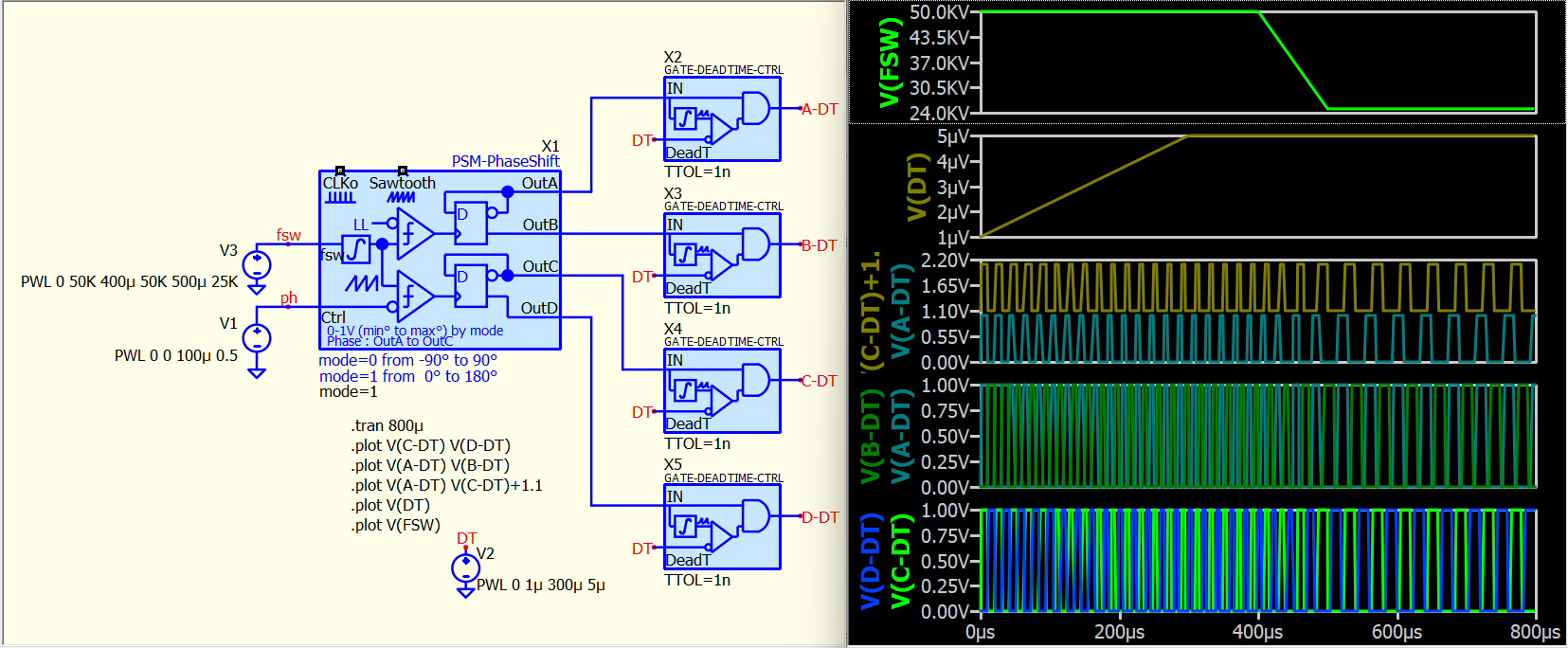Click the A-DT output net label
This screenshot has width=1568, height=648.
click(x=820, y=109)
